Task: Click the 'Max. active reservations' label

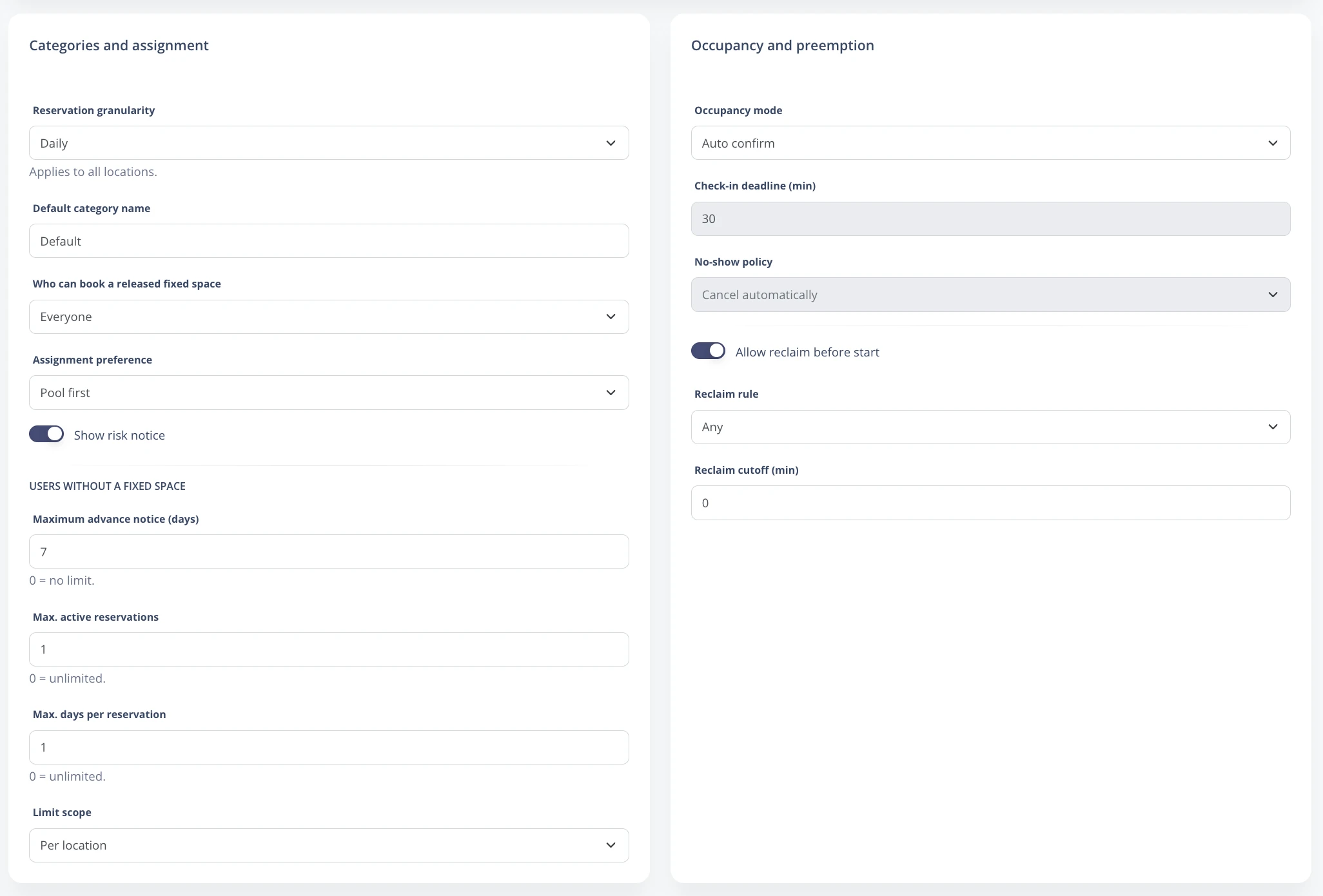Action: coord(95,617)
